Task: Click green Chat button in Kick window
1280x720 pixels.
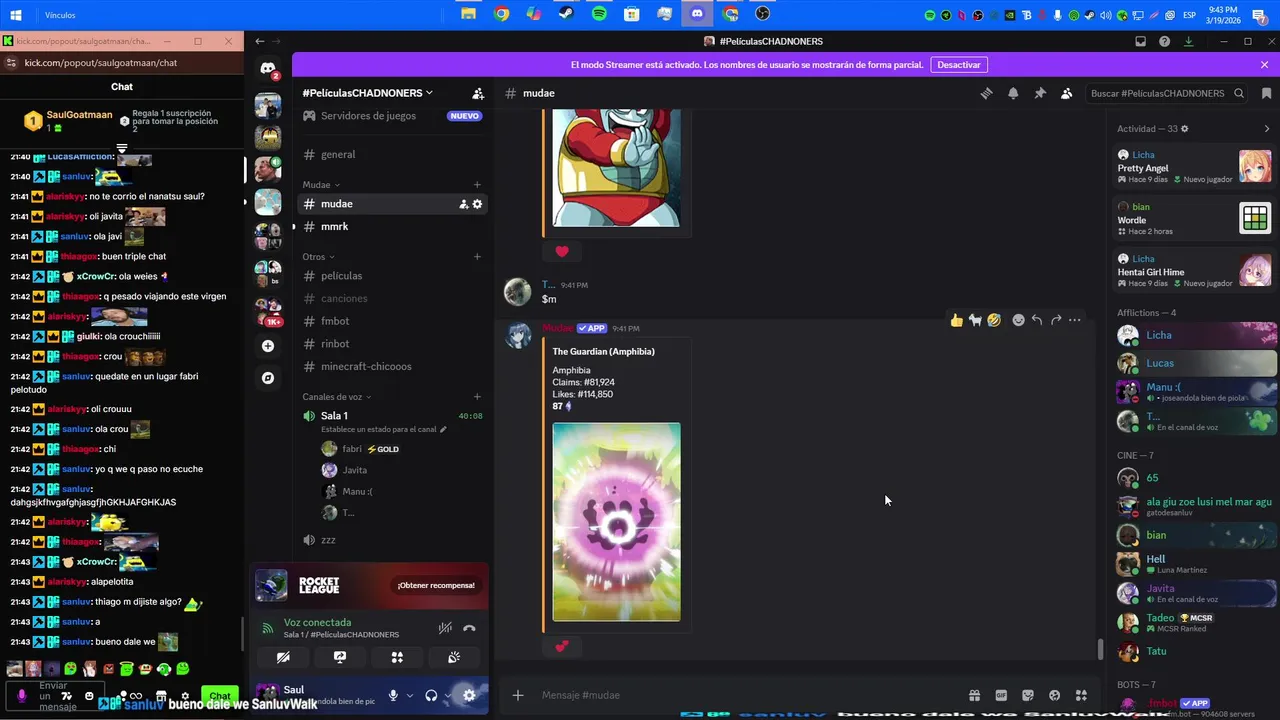Action: [220, 696]
